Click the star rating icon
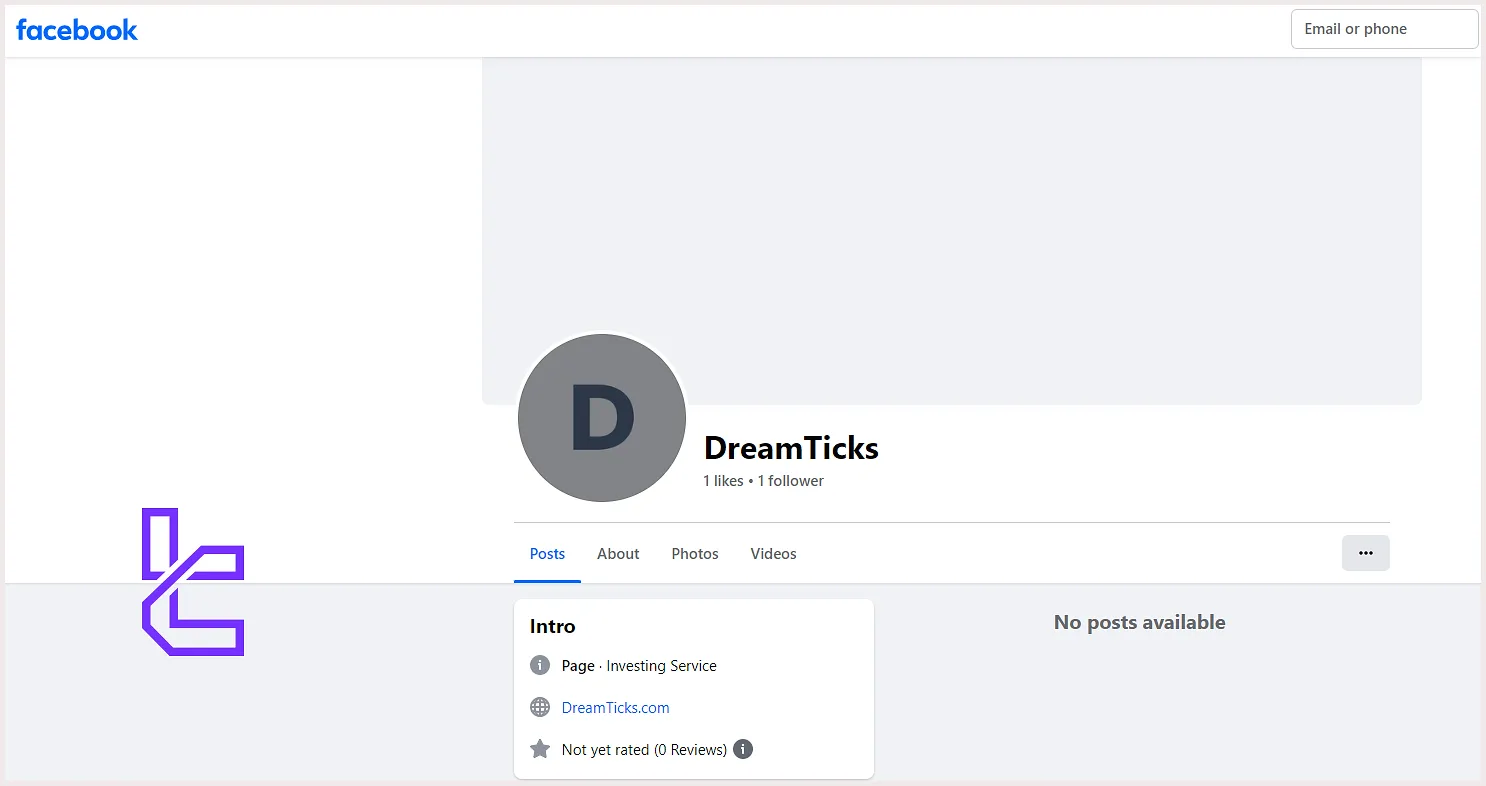 pos(540,749)
